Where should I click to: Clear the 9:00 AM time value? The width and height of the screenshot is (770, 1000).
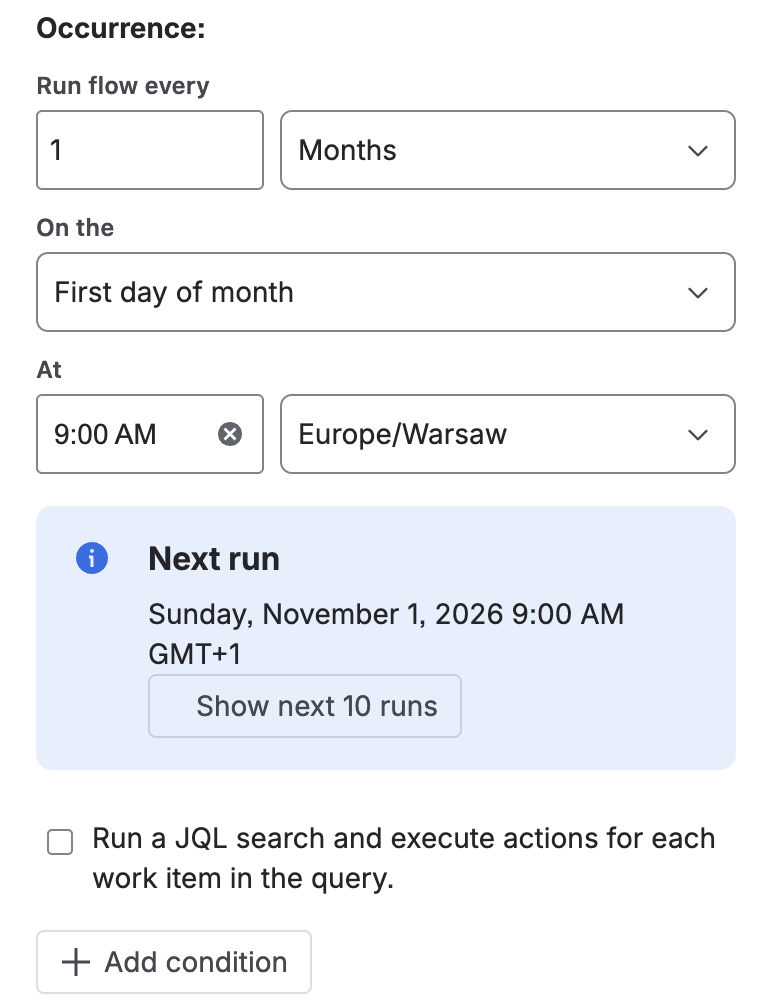tap(230, 434)
